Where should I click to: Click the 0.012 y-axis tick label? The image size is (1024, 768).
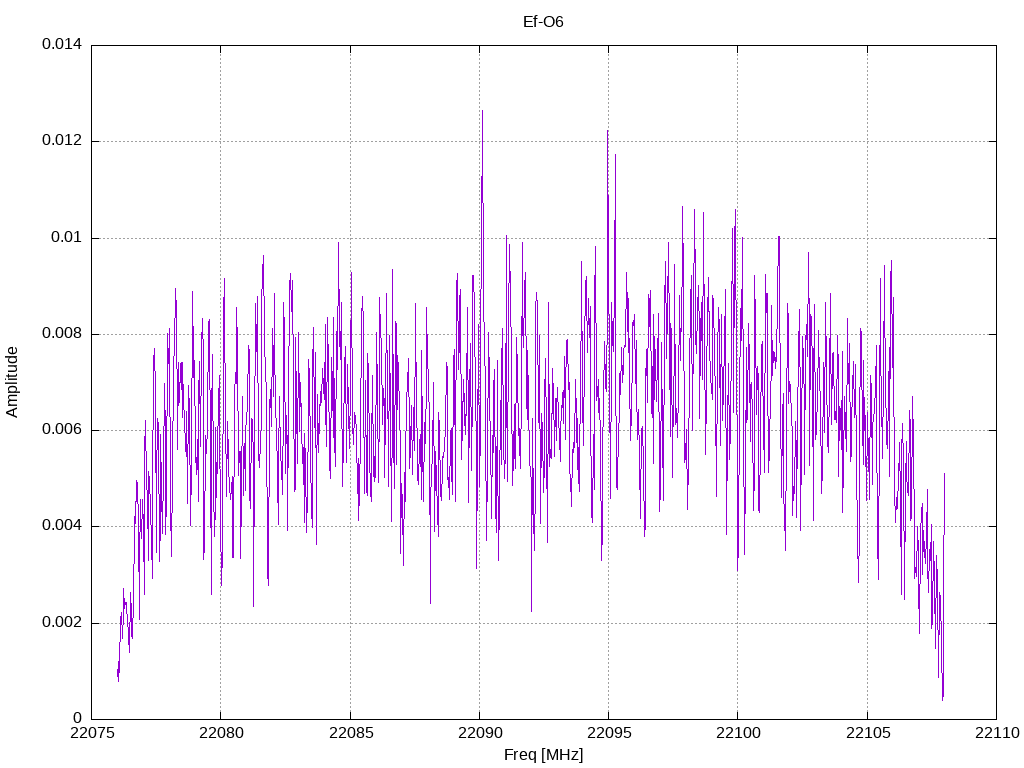coord(62,140)
